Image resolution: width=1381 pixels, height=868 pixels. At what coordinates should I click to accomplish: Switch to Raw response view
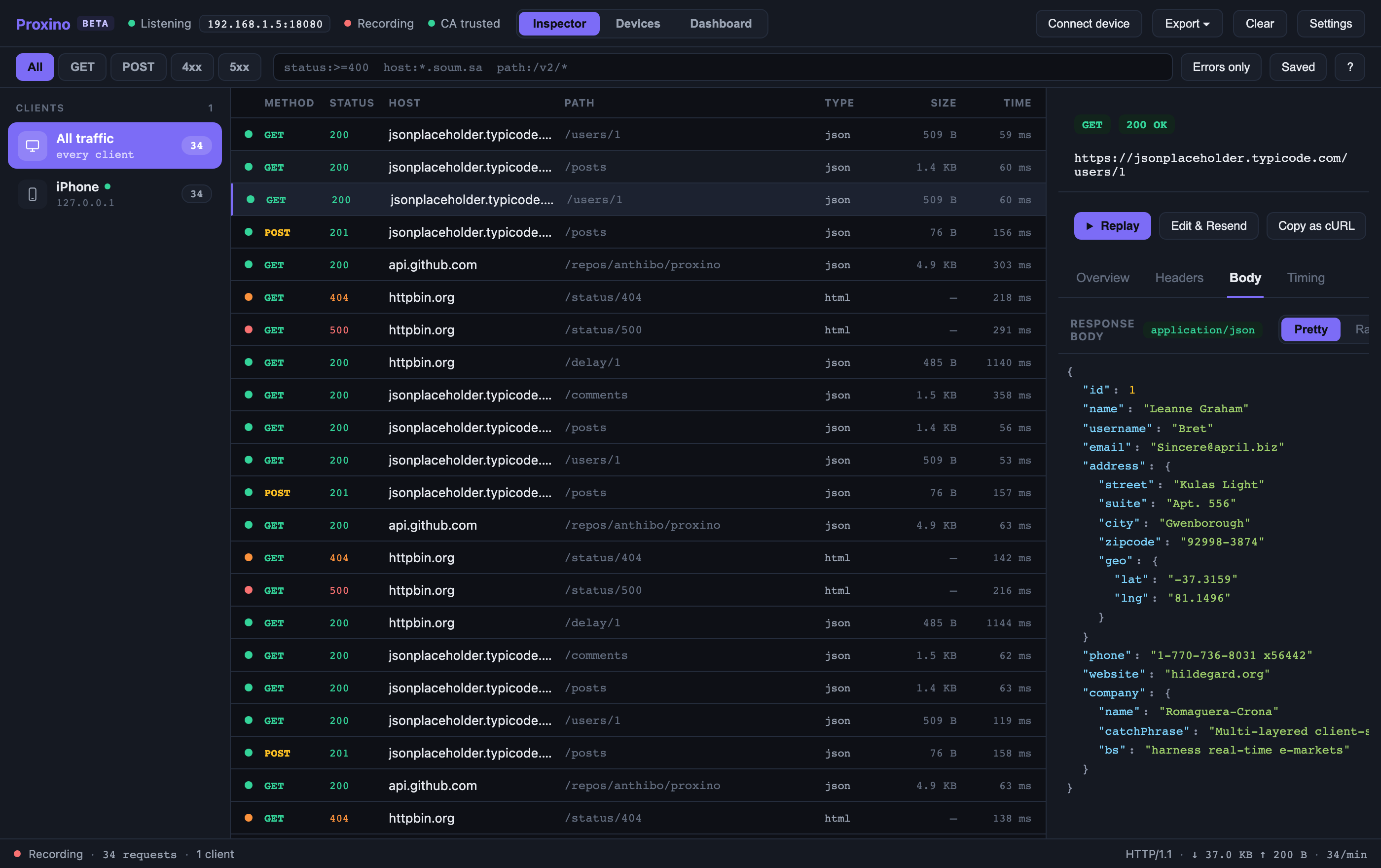tap(1361, 329)
